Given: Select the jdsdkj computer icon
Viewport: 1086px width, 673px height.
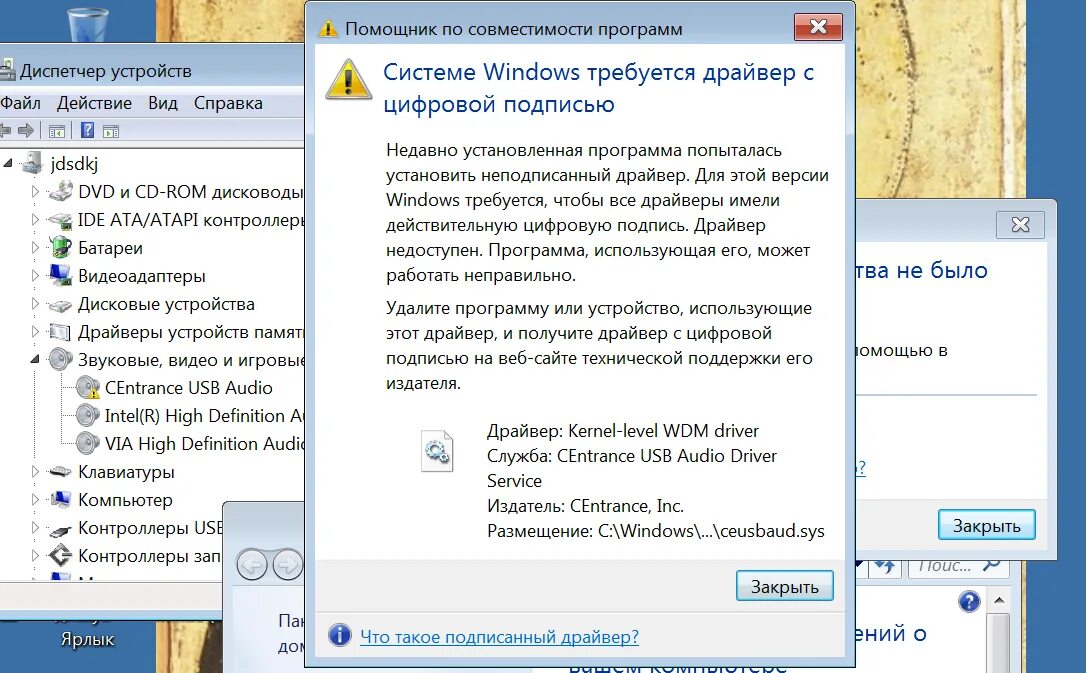Looking at the screenshot, I should tap(32, 163).
